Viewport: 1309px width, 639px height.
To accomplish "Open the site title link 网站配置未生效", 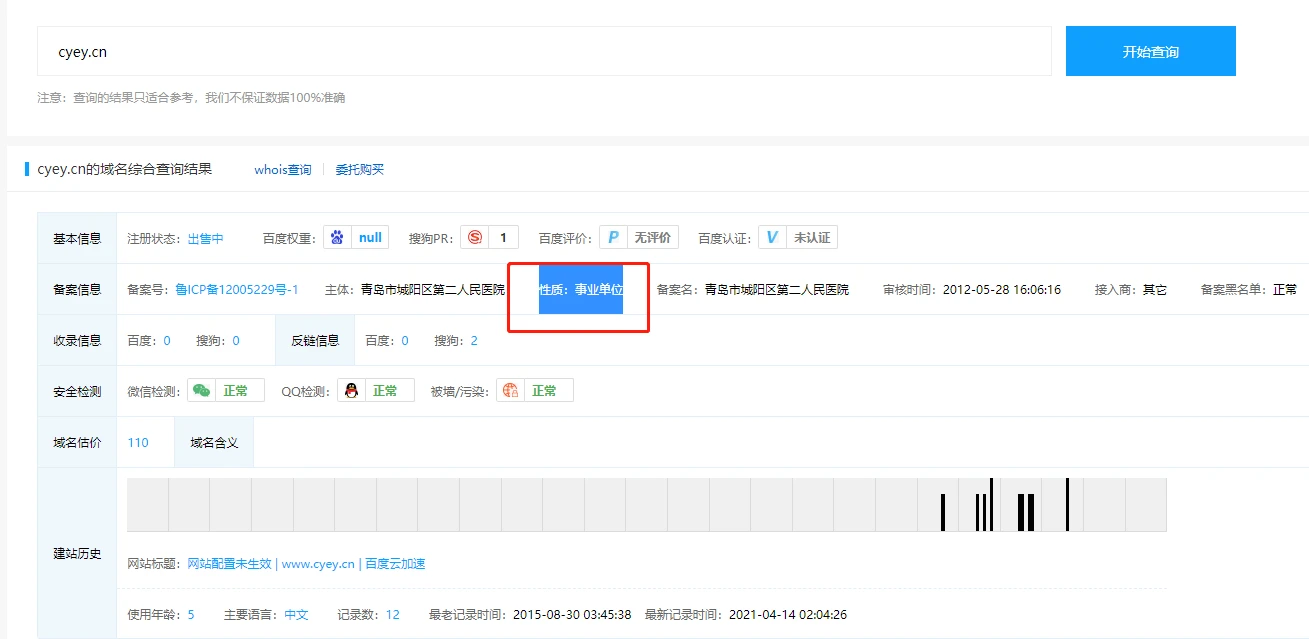I will coord(229,564).
